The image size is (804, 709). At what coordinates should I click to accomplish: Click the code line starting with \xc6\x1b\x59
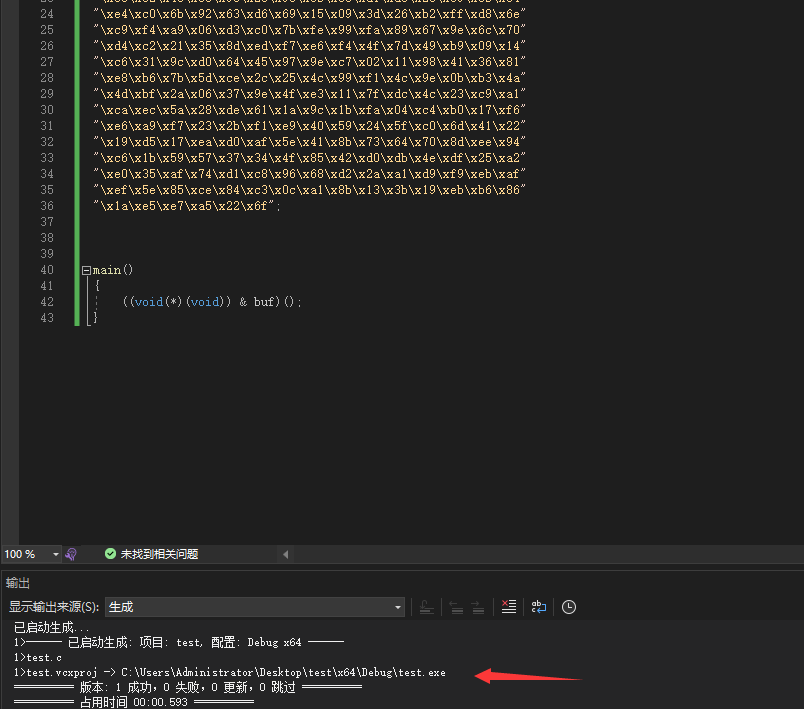[309, 158]
